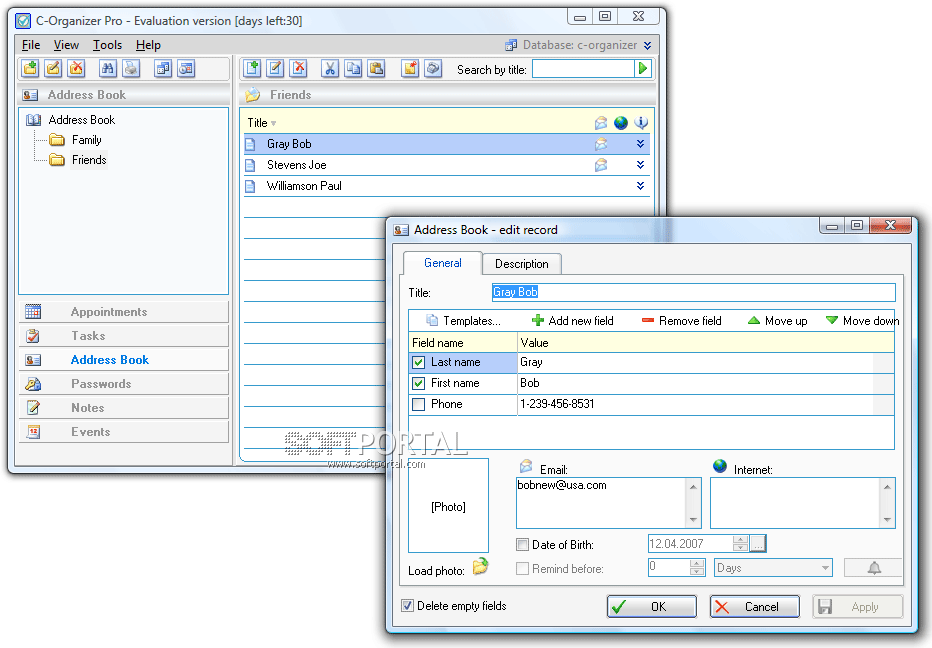Open the Help menu
The height and width of the screenshot is (648, 932).
coord(148,45)
